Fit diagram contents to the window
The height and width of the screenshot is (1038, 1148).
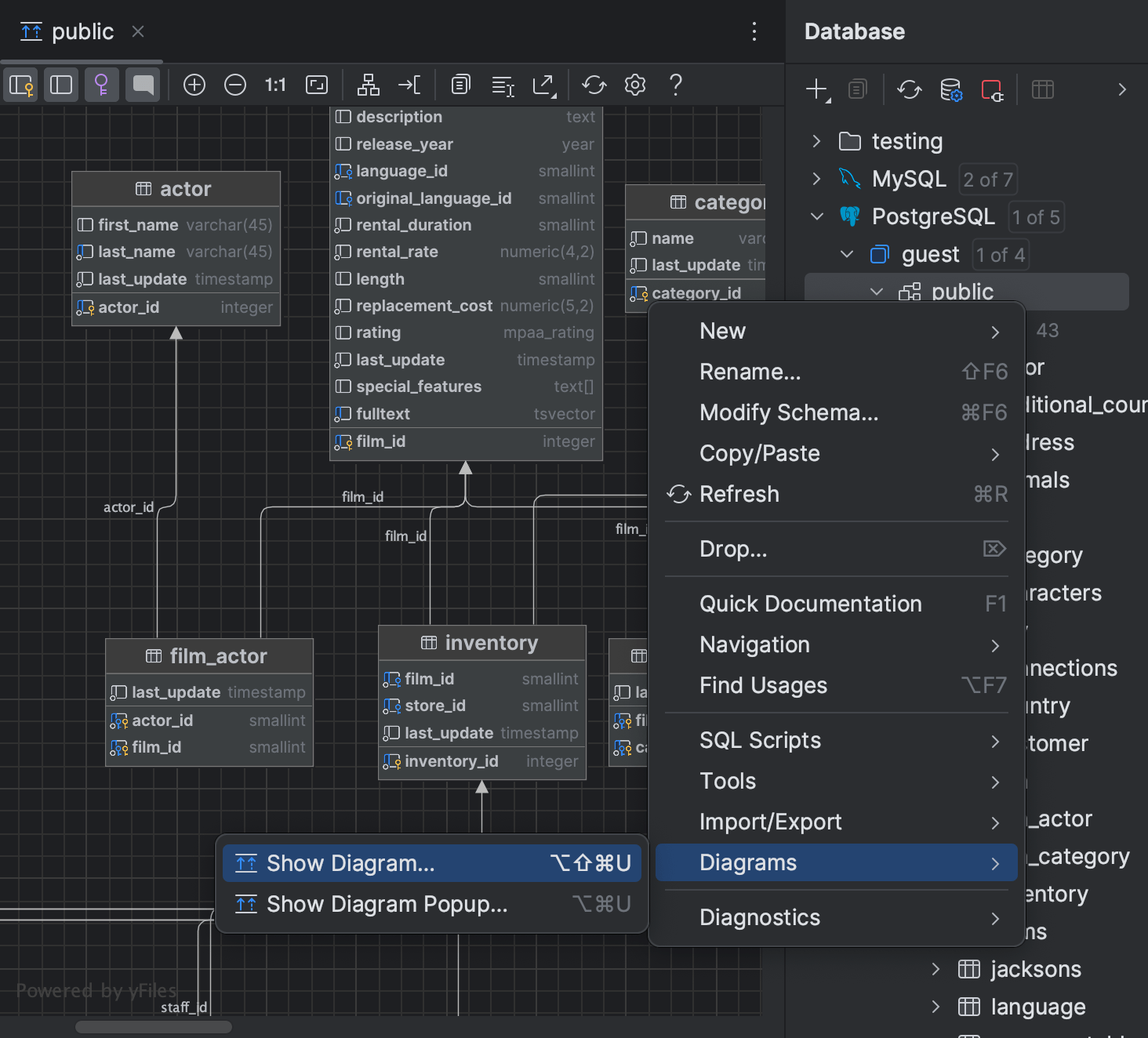(x=316, y=85)
